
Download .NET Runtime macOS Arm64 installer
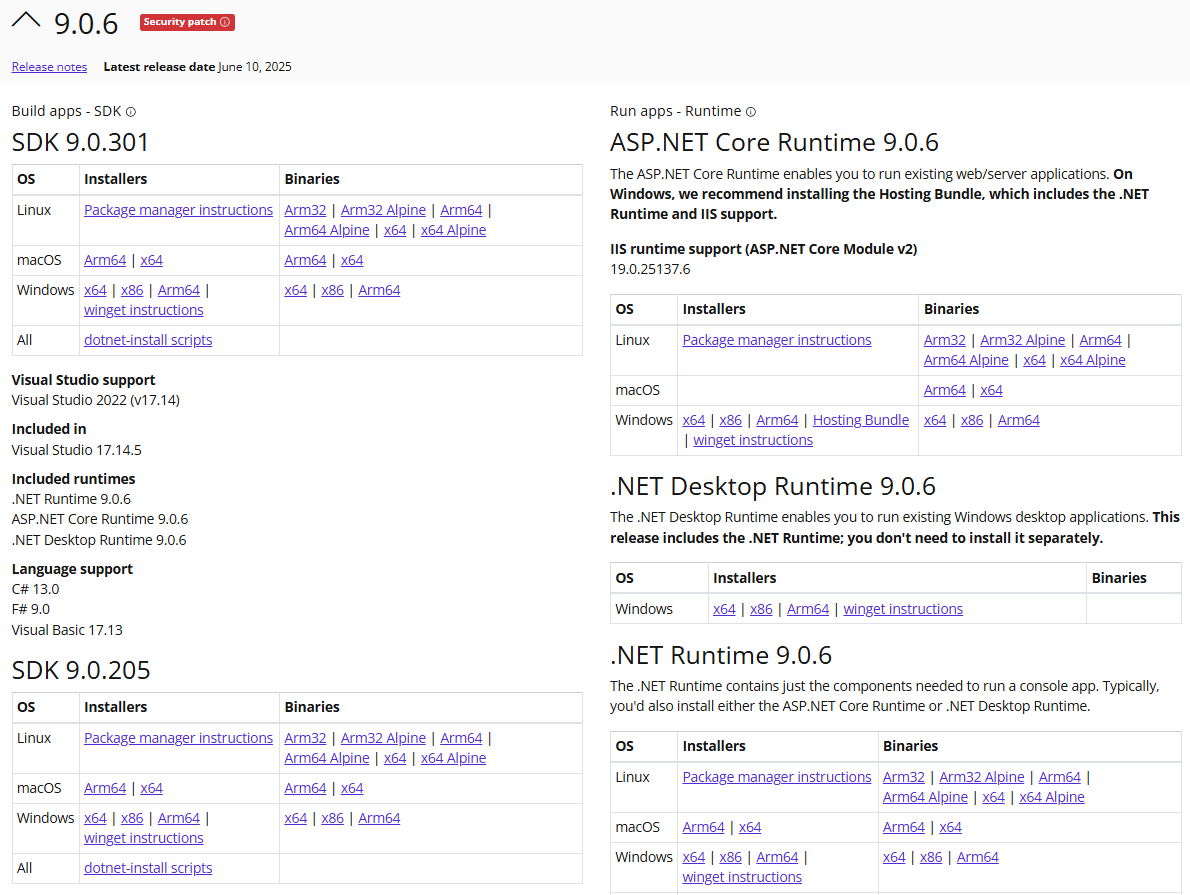click(703, 827)
